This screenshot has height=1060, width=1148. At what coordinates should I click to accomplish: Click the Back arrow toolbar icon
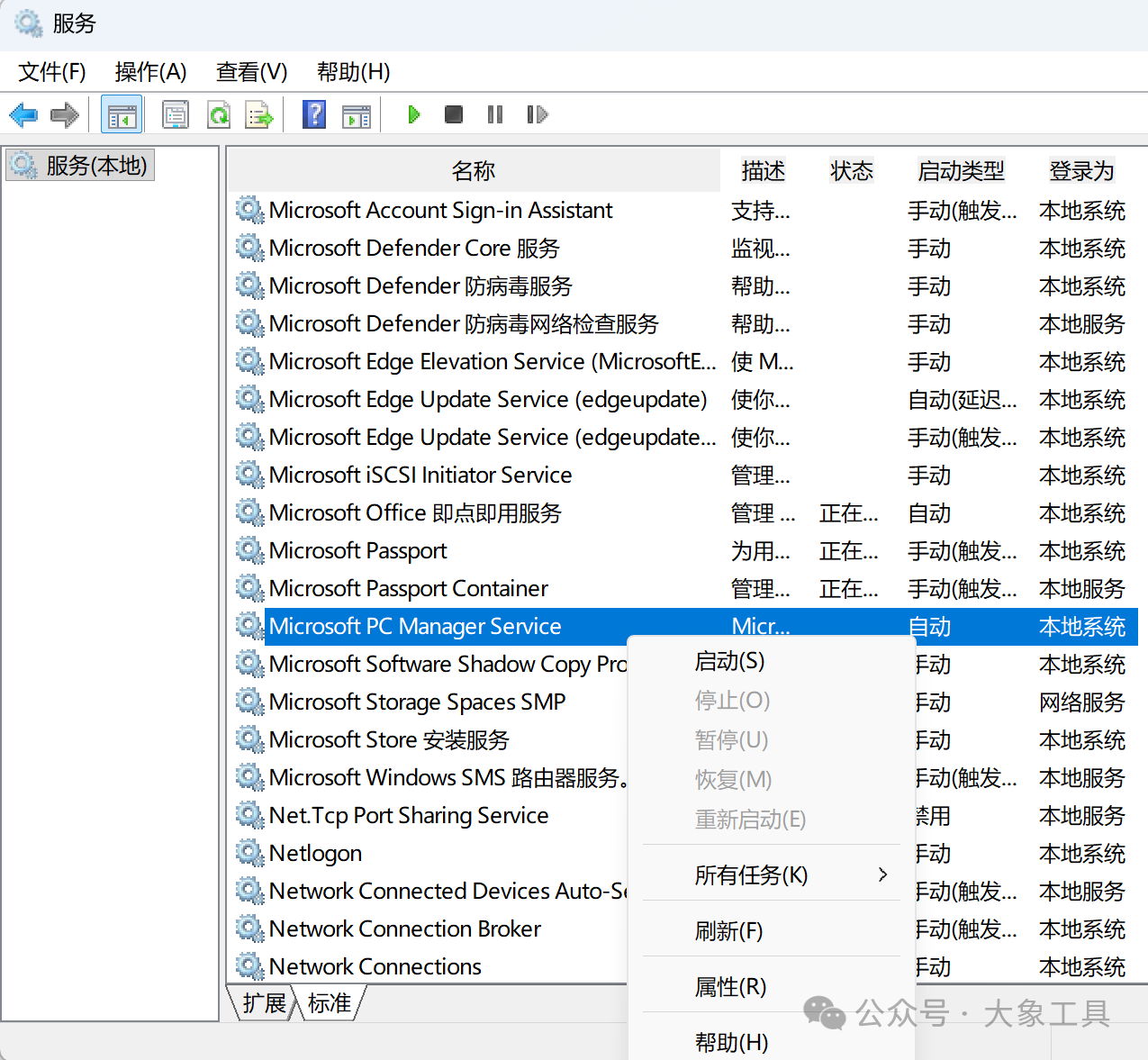point(23,114)
